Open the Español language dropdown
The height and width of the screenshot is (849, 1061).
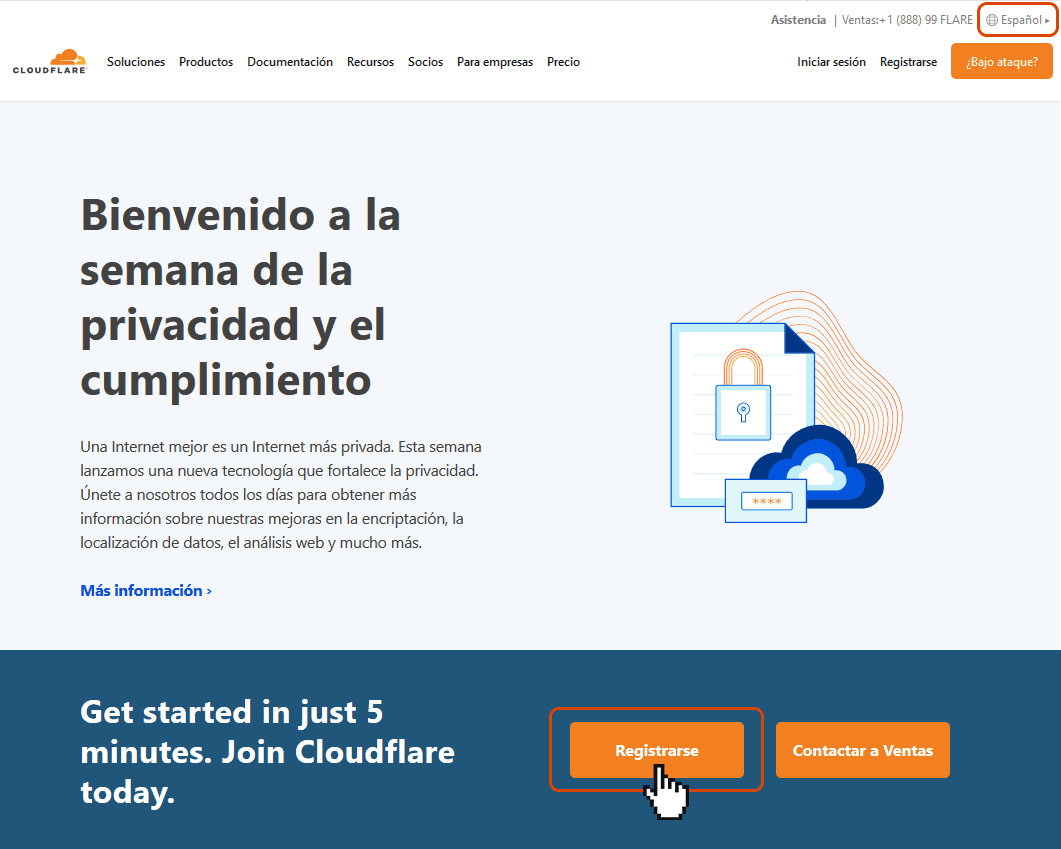tap(1020, 20)
